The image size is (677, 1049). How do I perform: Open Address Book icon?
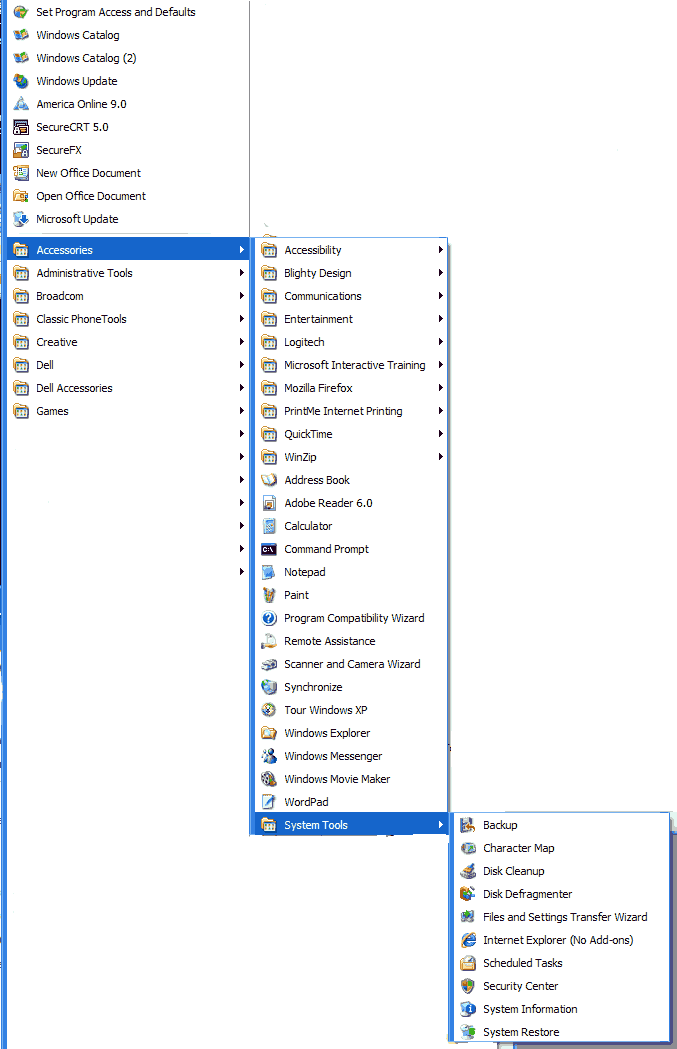(269, 480)
